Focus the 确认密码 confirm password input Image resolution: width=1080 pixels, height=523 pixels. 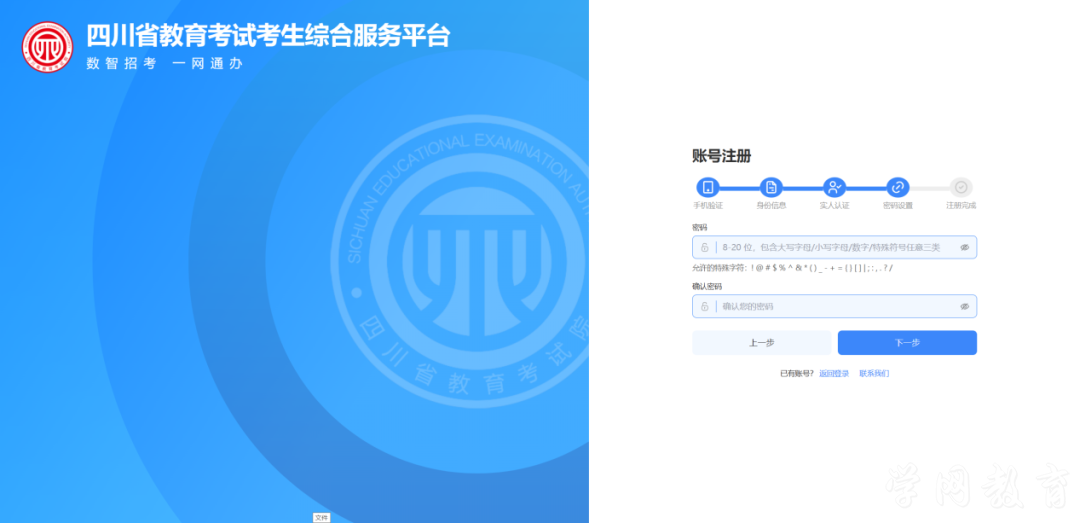[834, 307]
